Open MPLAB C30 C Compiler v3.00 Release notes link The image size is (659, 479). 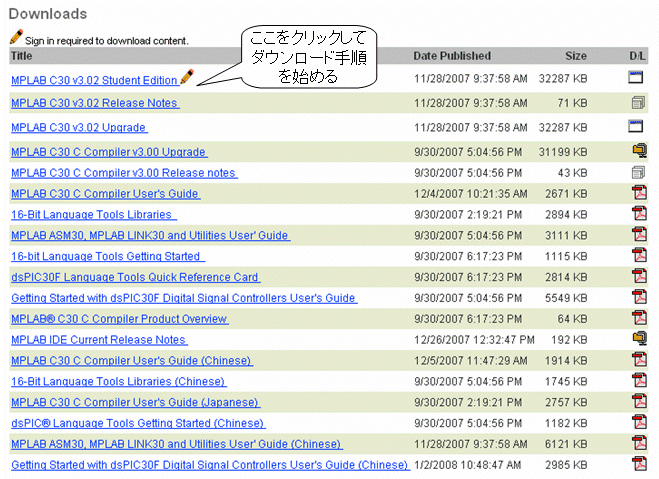click(124, 173)
